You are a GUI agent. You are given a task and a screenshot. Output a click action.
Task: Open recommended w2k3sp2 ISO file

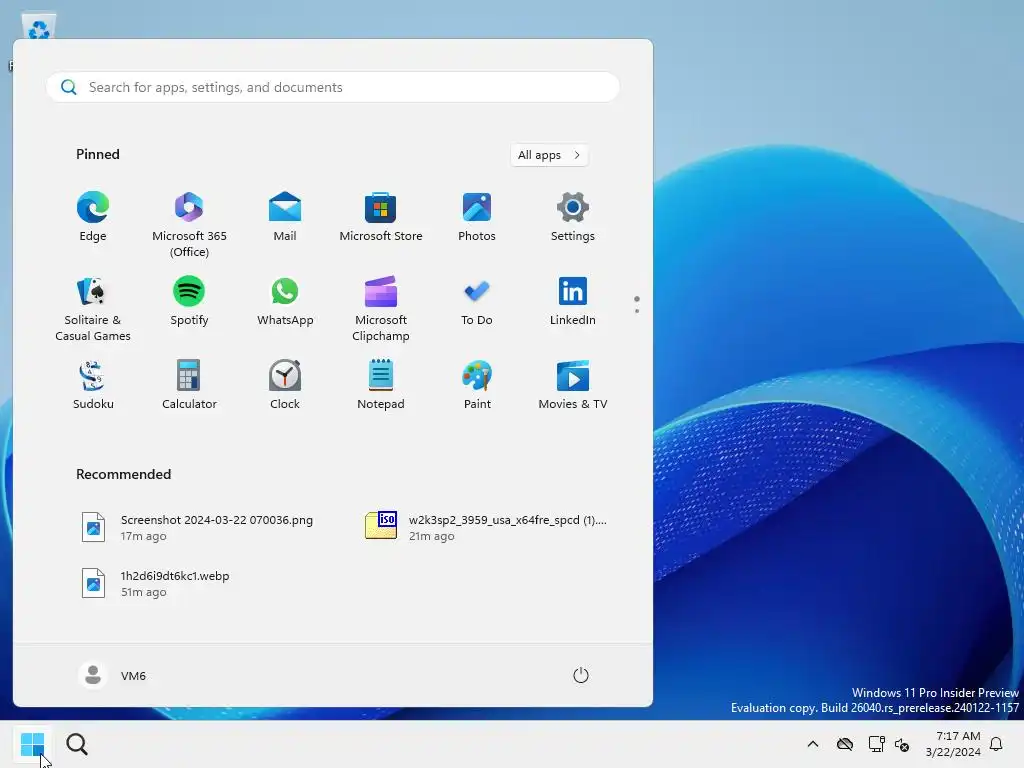click(487, 528)
